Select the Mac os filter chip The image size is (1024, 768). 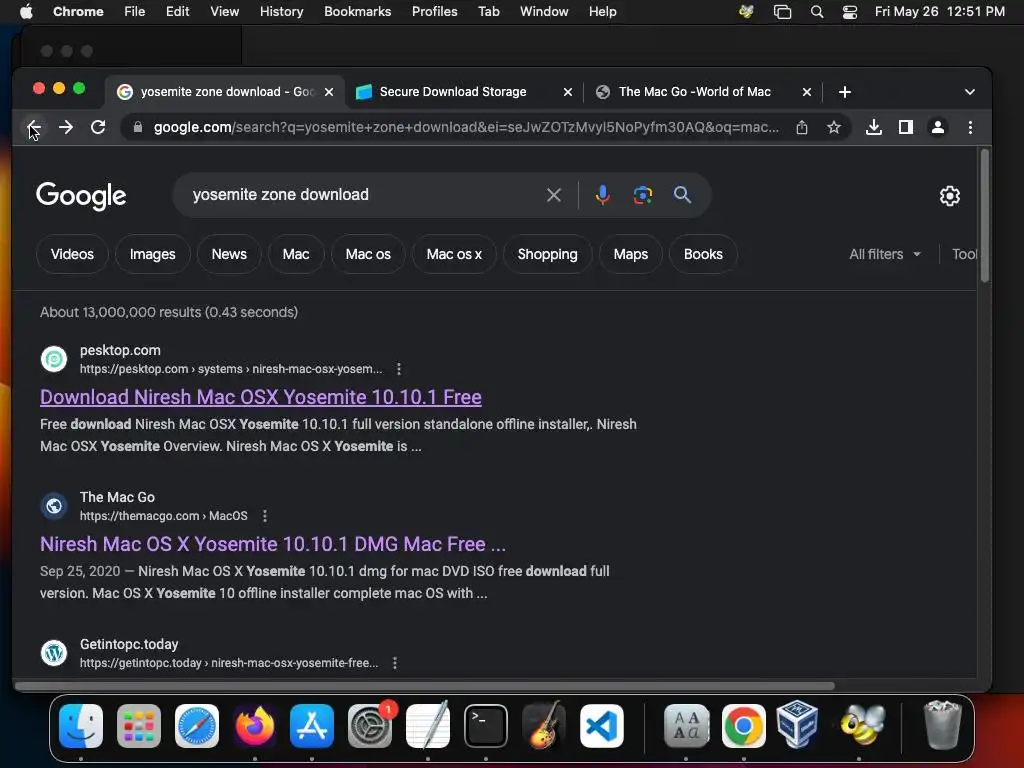click(x=368, y=254)
